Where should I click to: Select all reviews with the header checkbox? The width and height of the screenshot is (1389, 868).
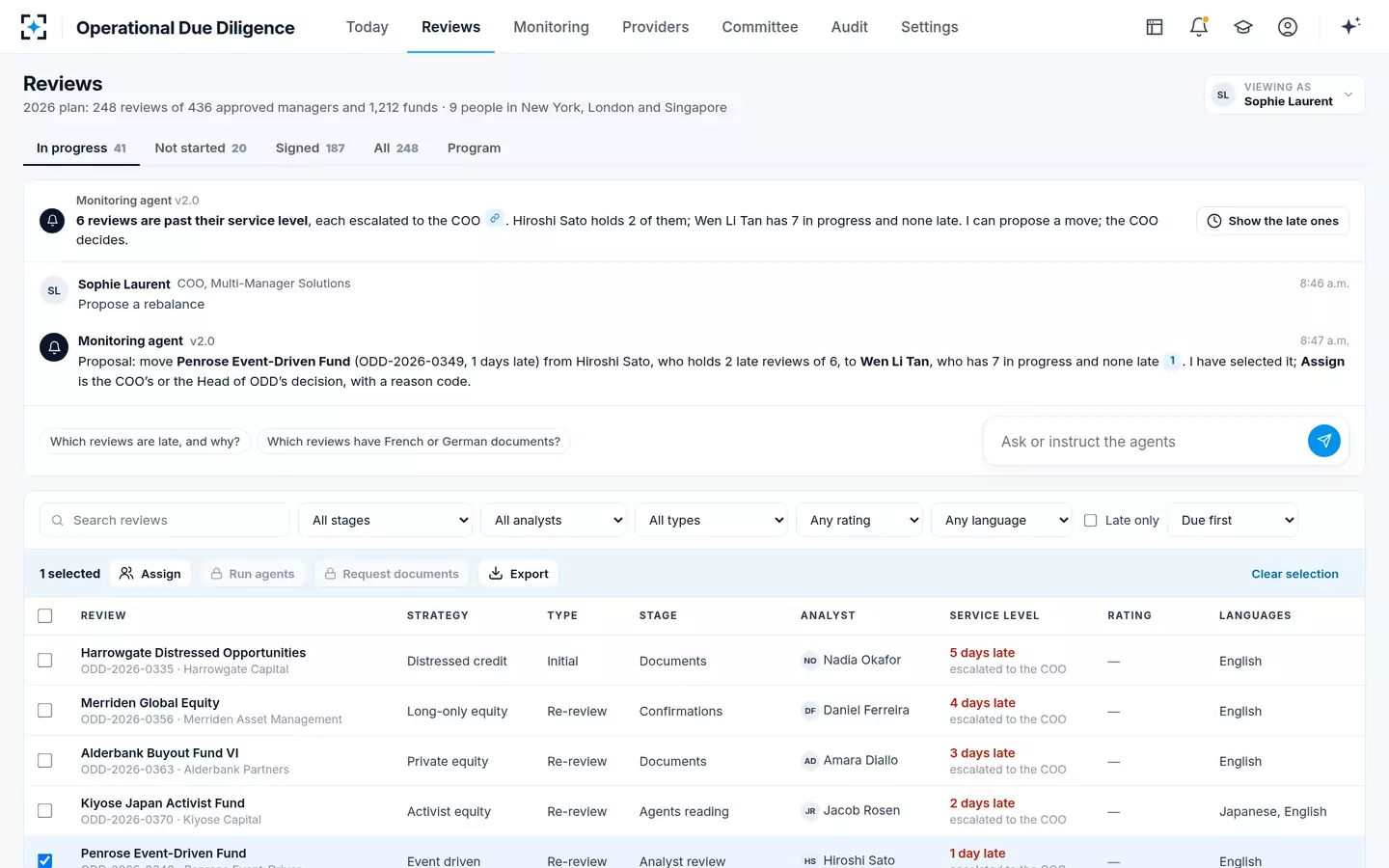pyautogui.click(x=45, y=615)
